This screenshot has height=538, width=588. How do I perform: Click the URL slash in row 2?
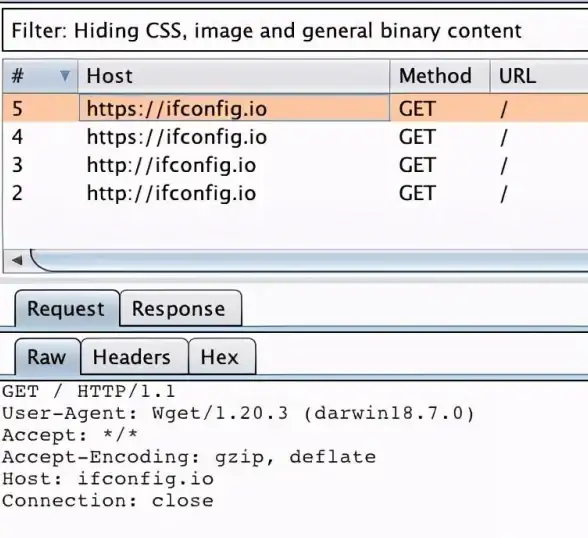pos(504,194)
